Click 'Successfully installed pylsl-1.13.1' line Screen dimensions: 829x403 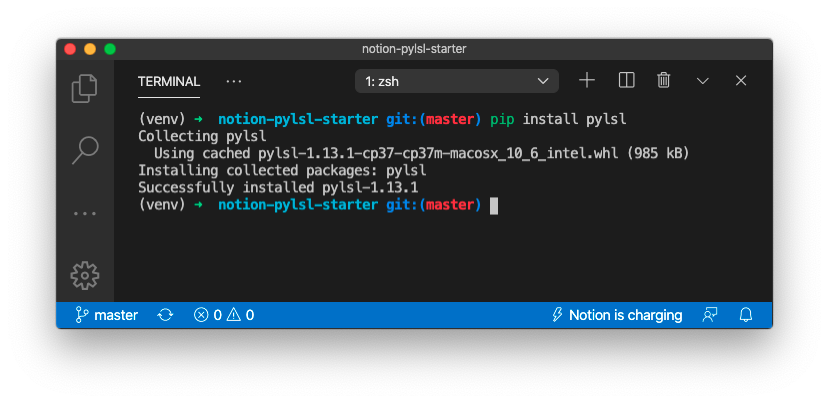coord(278,188)
